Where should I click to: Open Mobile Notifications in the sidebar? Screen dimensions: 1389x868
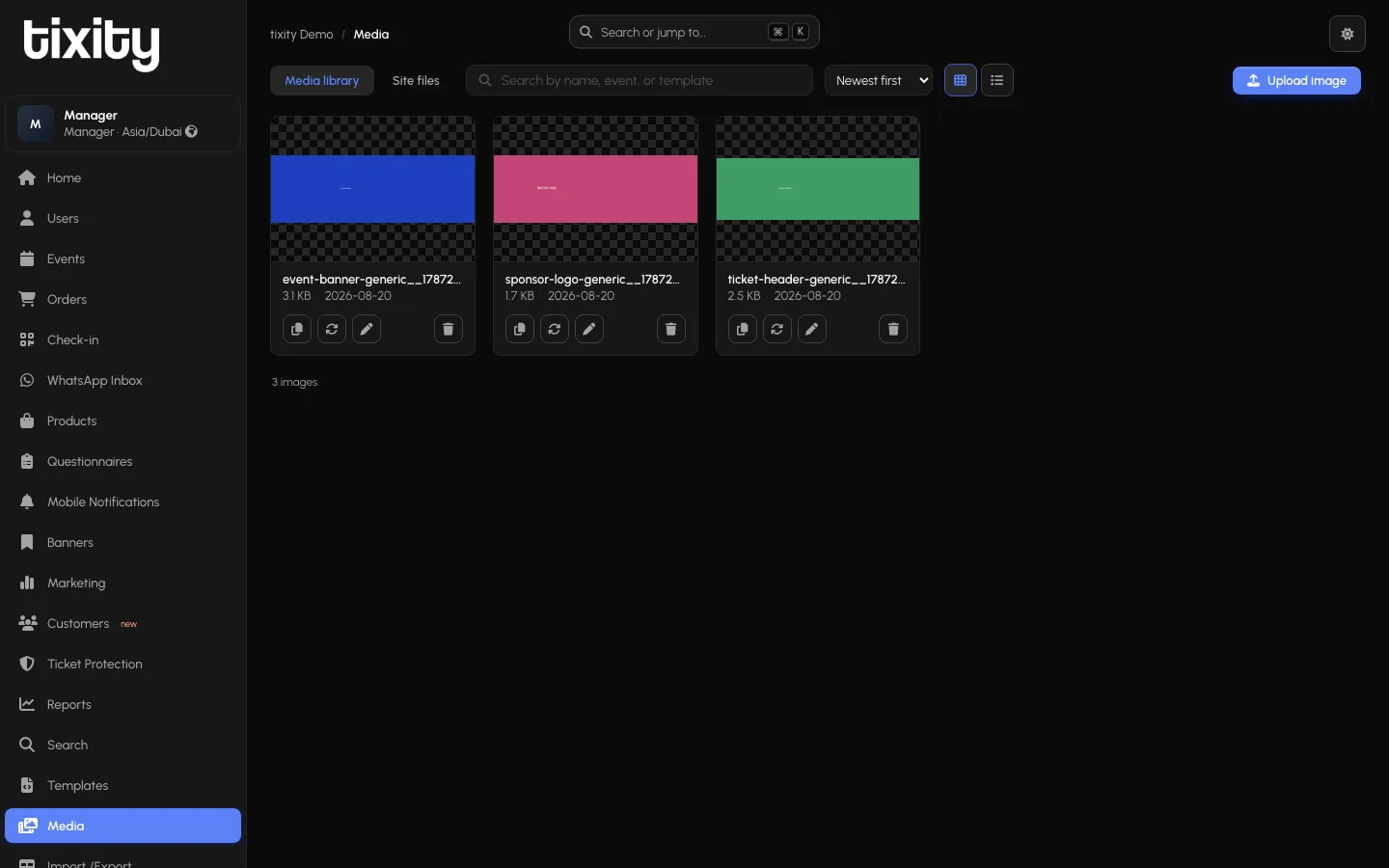tap(123, 502)
